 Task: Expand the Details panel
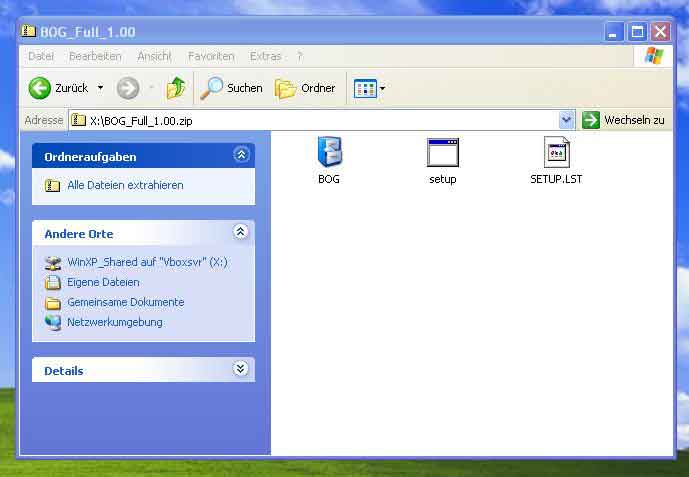coord(240,369)
